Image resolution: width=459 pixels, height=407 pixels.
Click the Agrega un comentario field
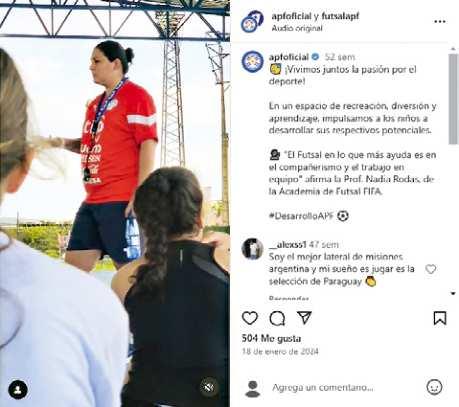pyautogui.click(x=323, y=388)
